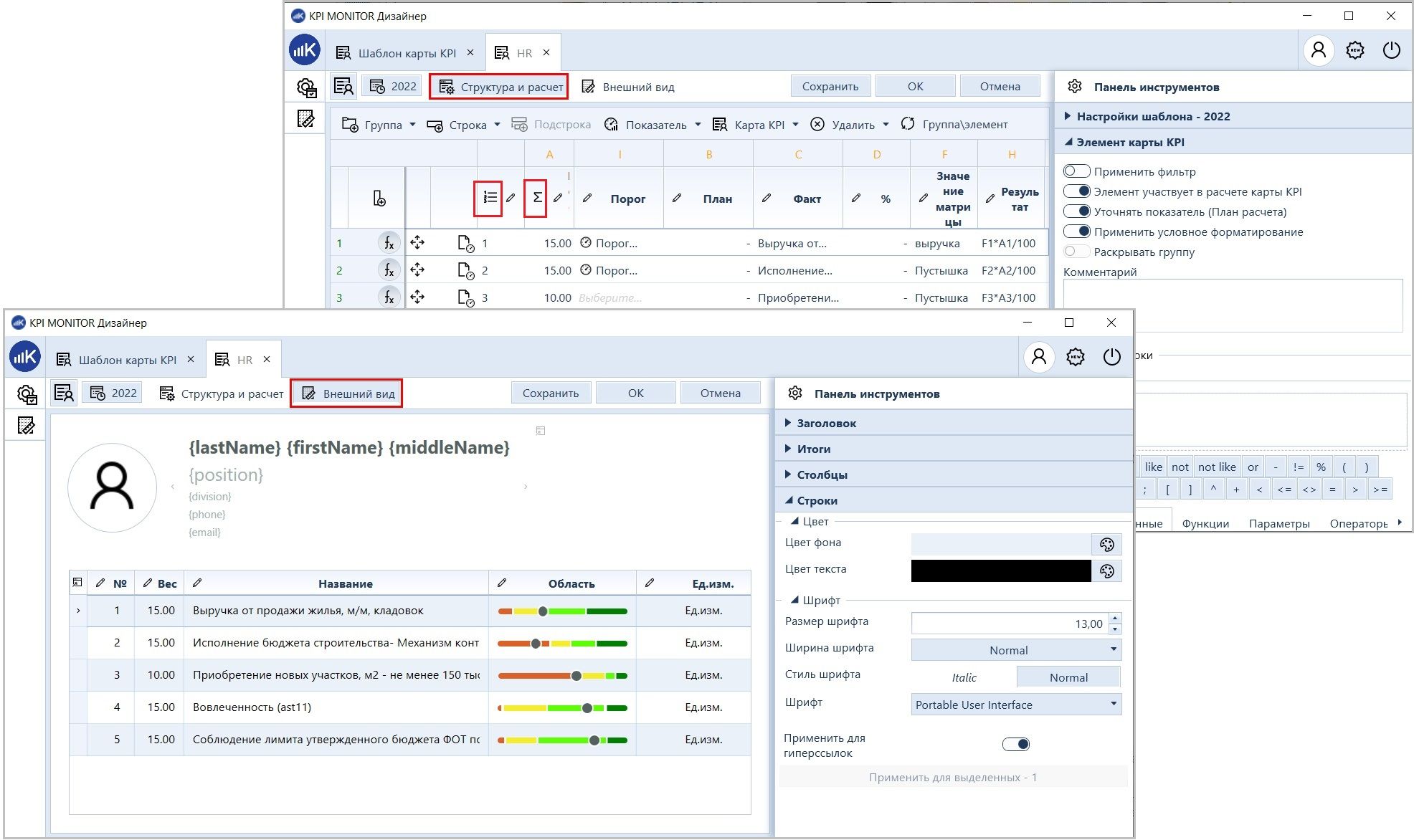This screenshot has width=1414, height=840.
Task: Open Структура и расчет tab in back window
Action: point(499,87)
